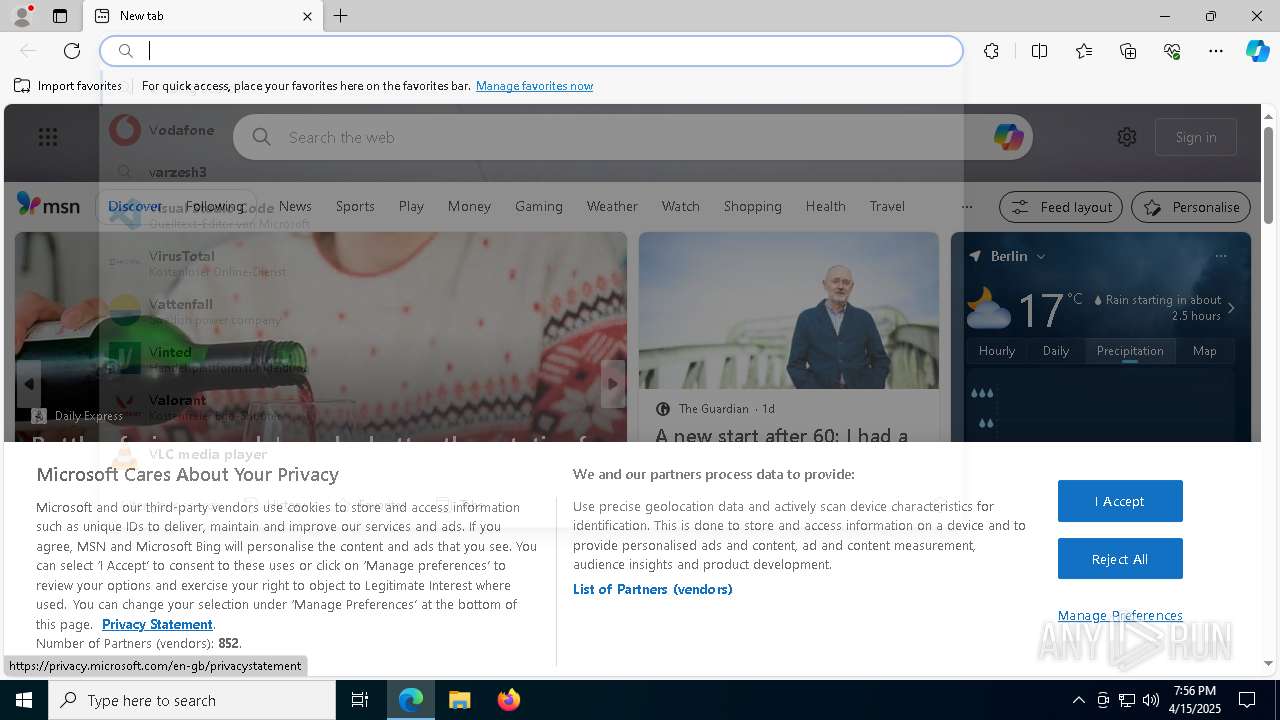
Task: Refresh the page
Action: click(x=72, y=51)
